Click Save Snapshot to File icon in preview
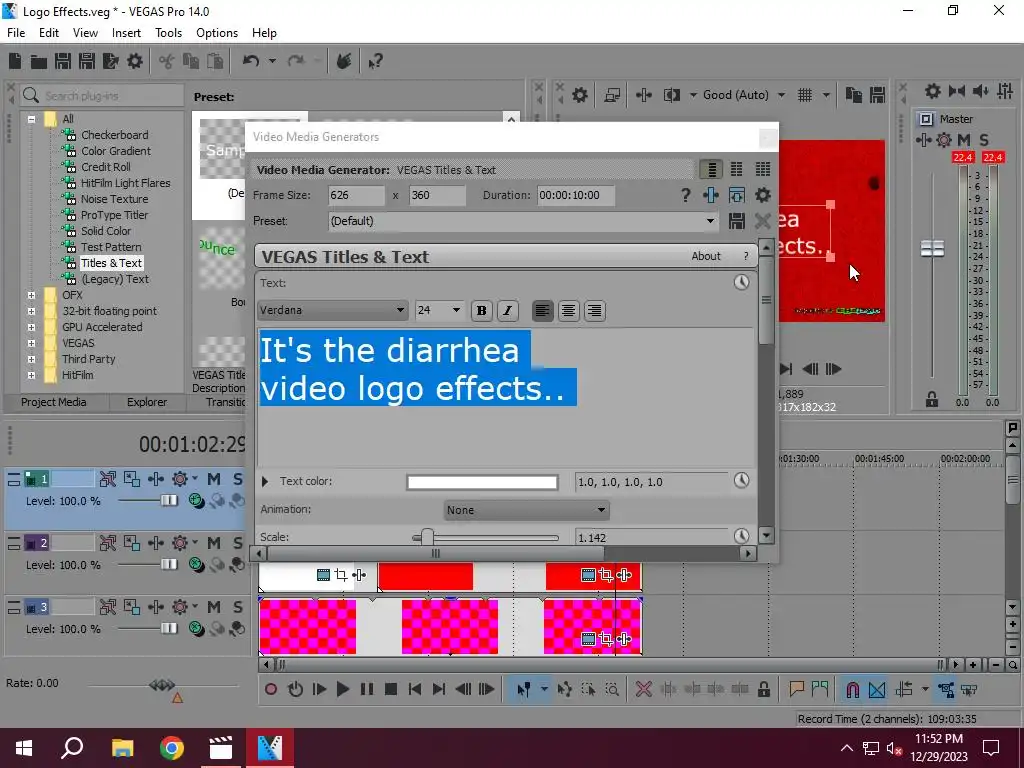Viewport: 1024px width, 768px height. [877, 95]
